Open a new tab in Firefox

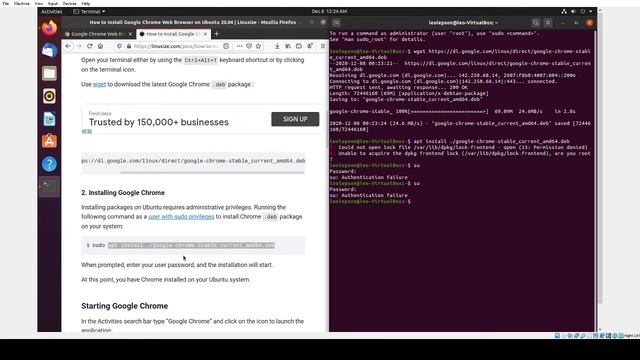[217, 34]
